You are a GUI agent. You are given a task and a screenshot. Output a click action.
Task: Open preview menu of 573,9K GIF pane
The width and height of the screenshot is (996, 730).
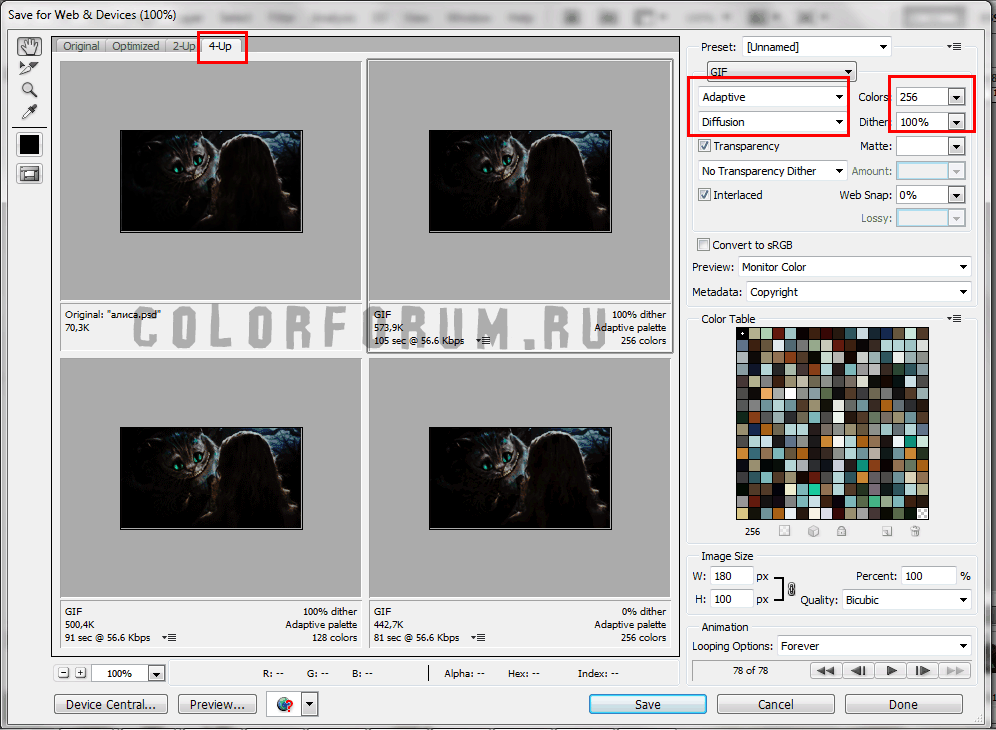(x=483, y=341)
